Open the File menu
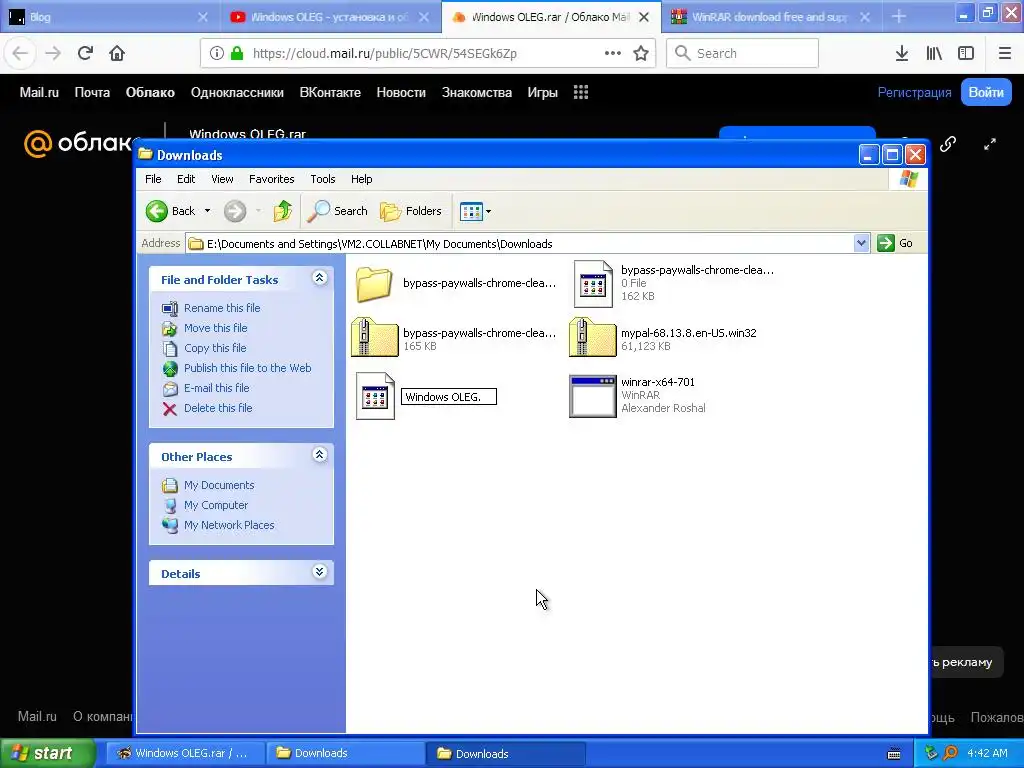Image resolution: width=1024 pixels, height=768 pixels. point(153,179)
